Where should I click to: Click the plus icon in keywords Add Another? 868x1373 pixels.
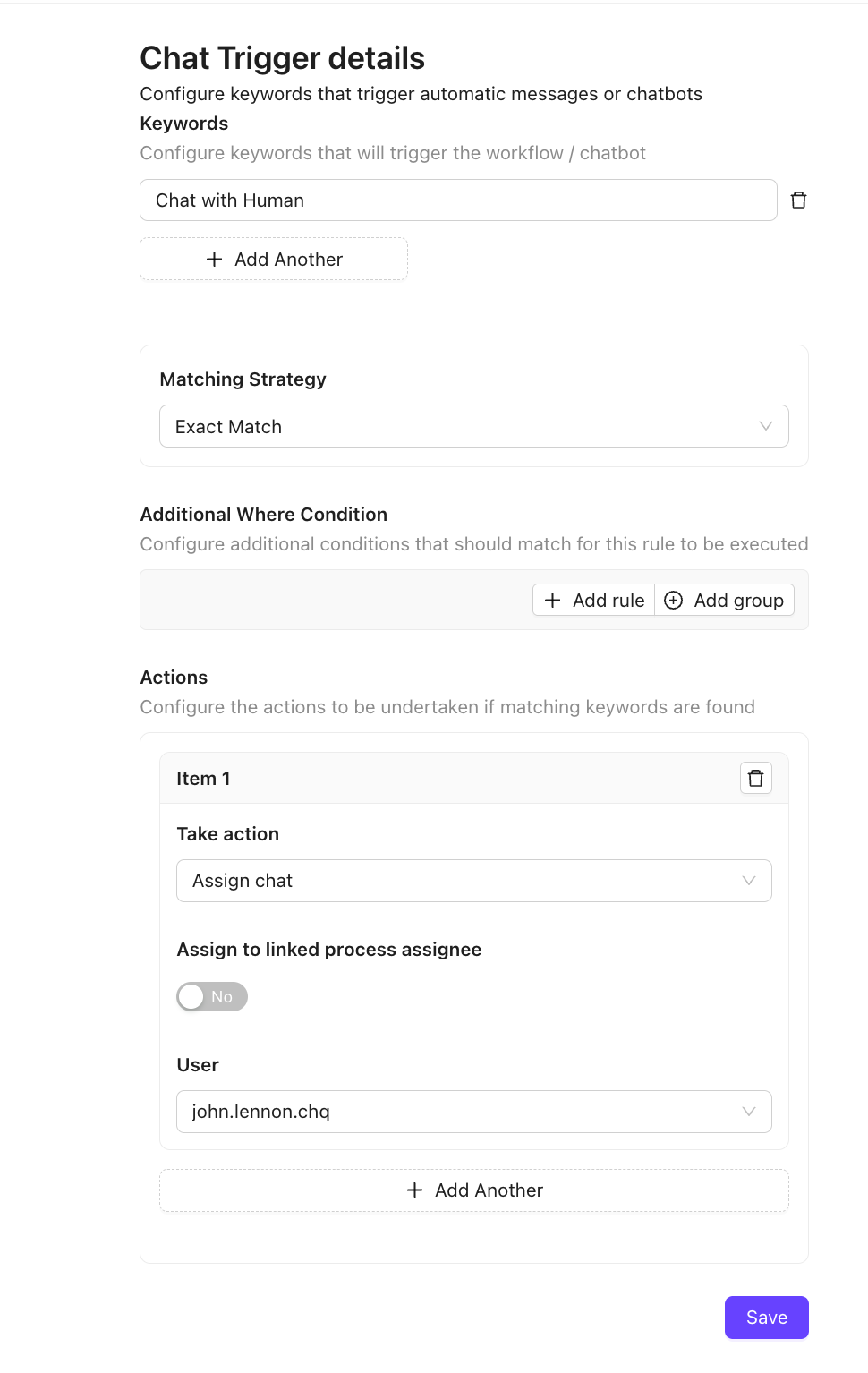pyautogui.click(x=214, y=260)
